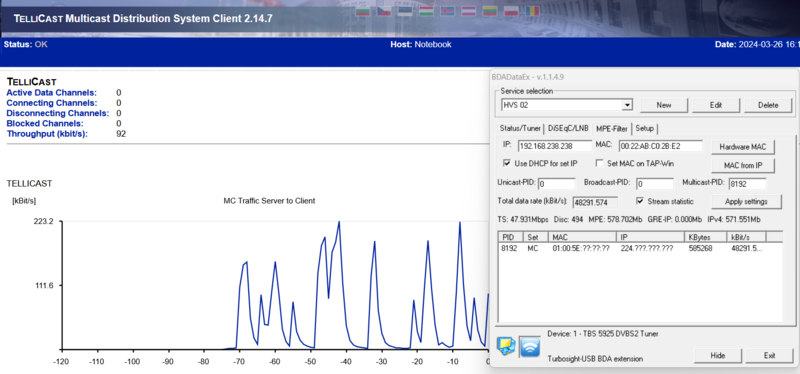Click the Multicast-PID field showing 8192
800x374 pixels.
747,183
